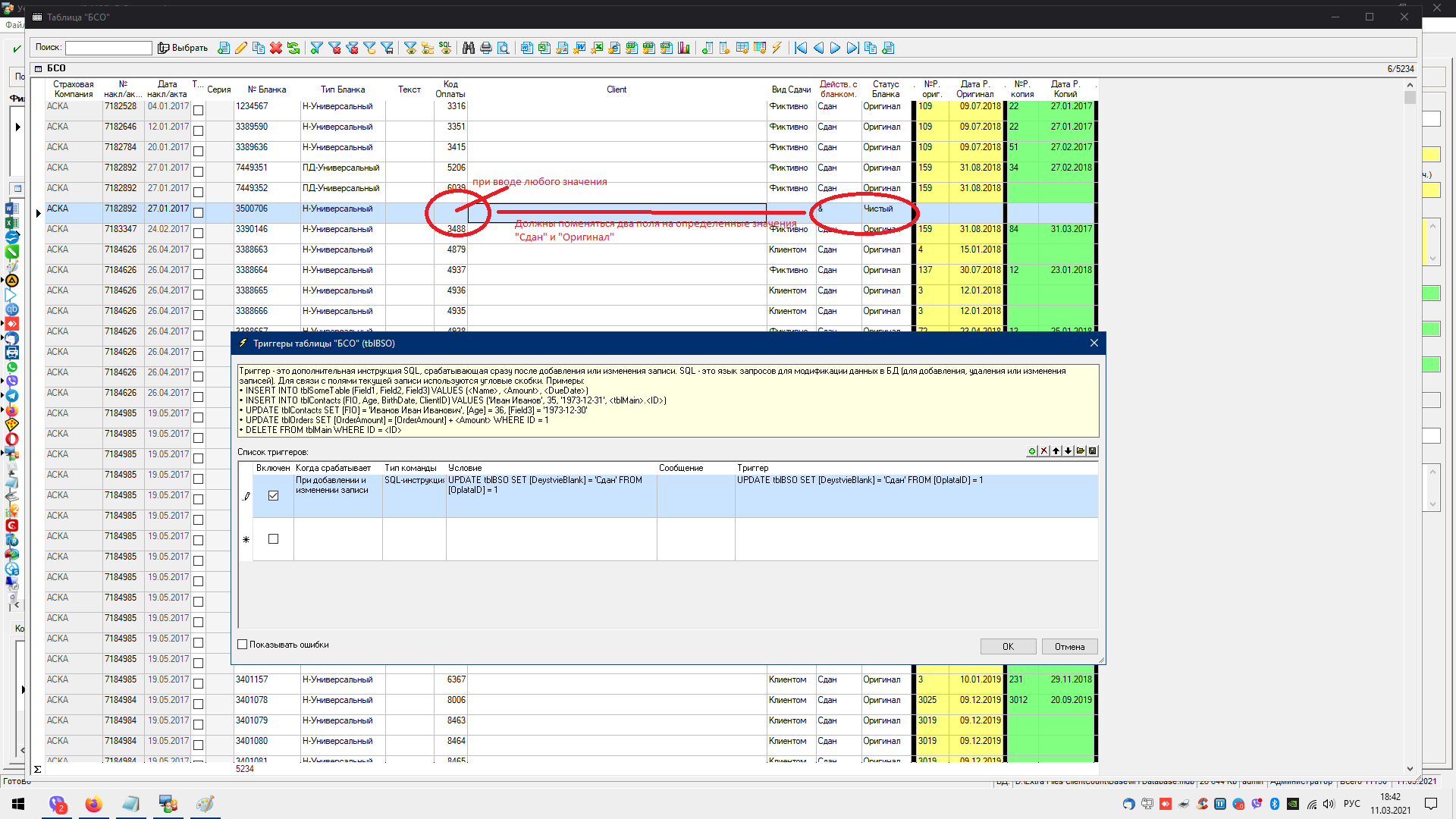Viewport: 1456px width, 819px height.
Task: Click the Отмена button
Action: pos(1069,647)
